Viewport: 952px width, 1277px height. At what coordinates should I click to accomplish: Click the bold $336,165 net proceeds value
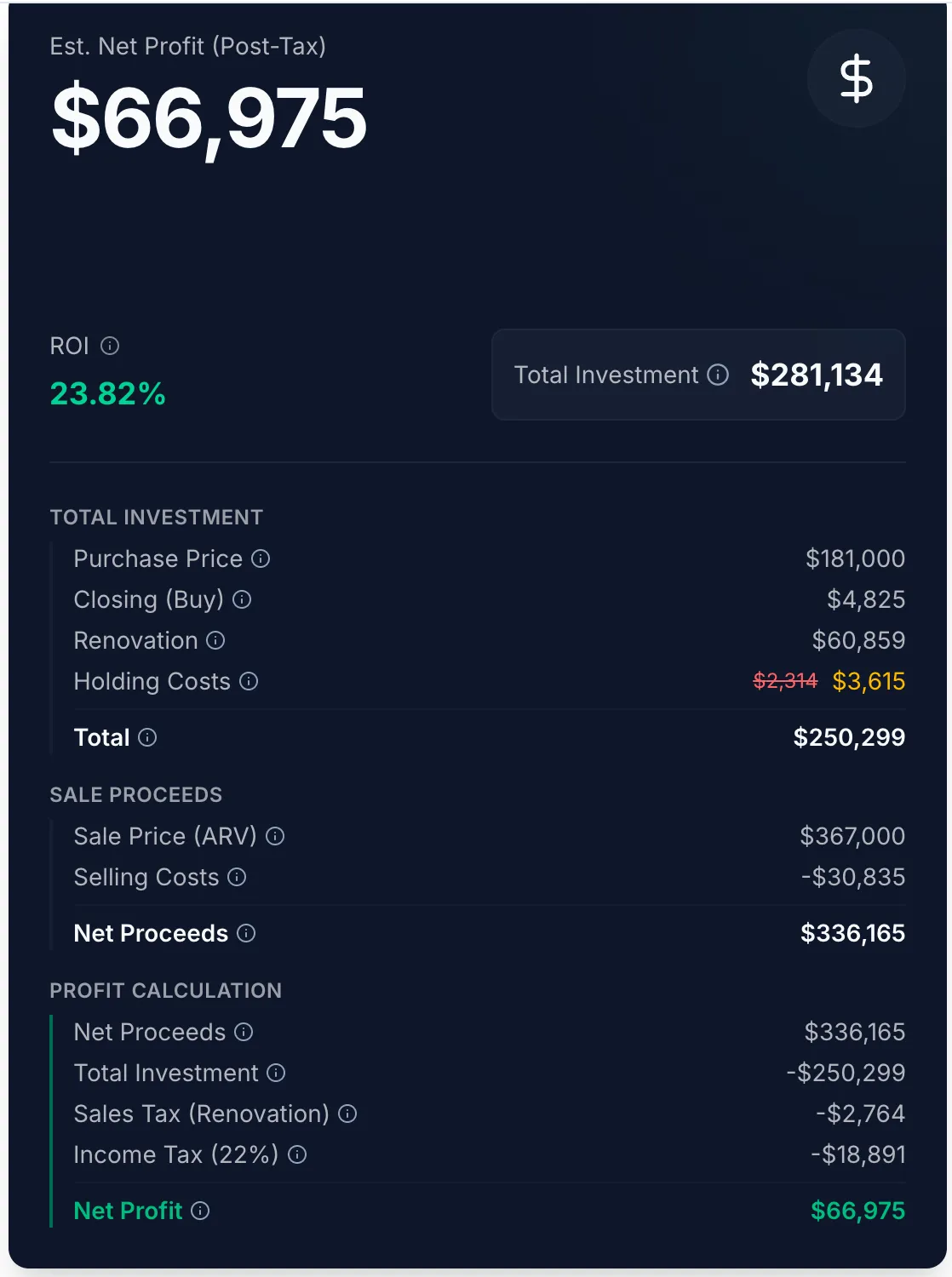(852, 933)
